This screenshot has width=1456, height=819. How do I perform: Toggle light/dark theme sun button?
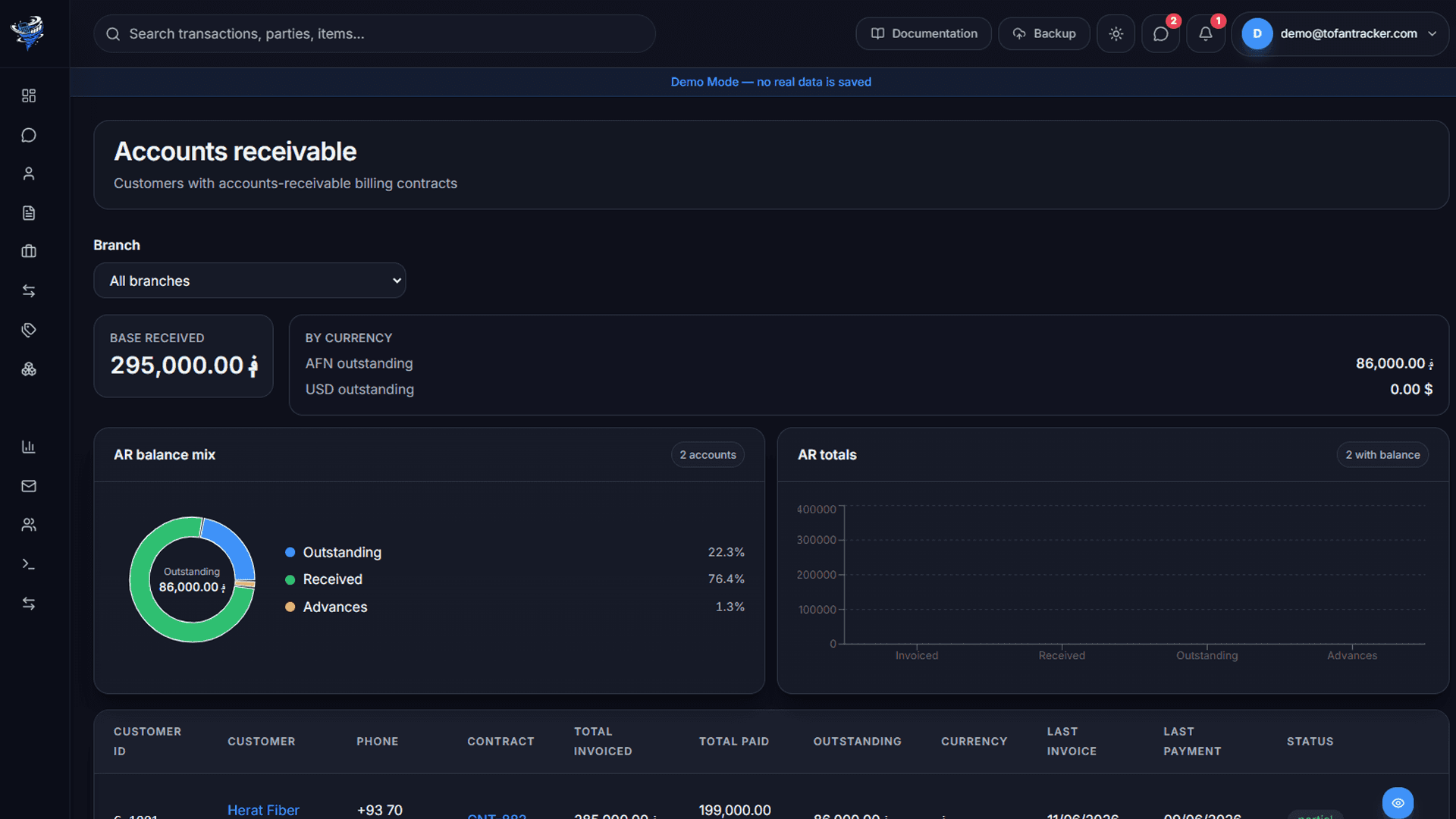(x=1116, y=33)
